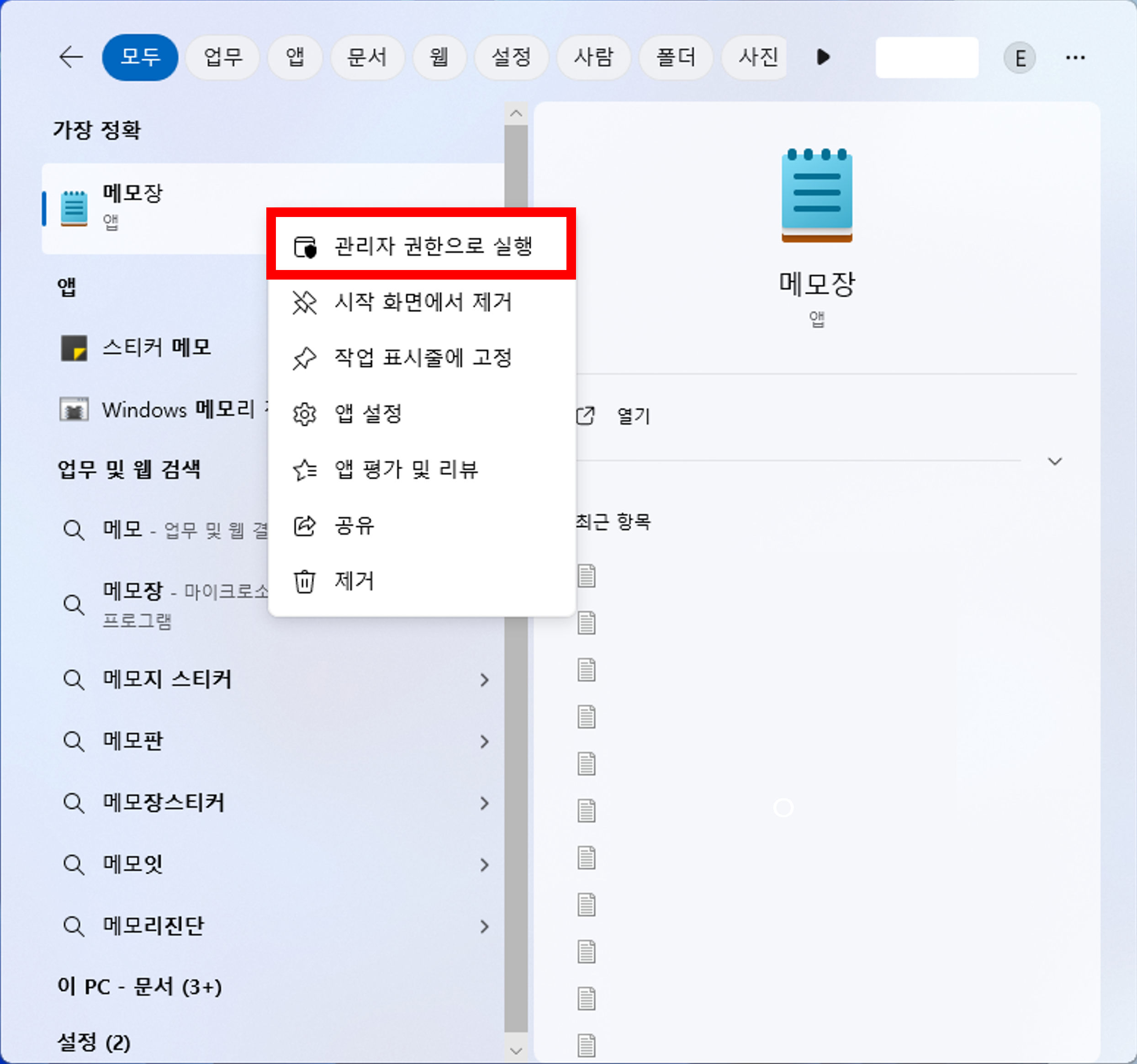Click the large 메모장 app icon in preview
The height and width of the screenshot is (1064, 1137).
point(816,195)
